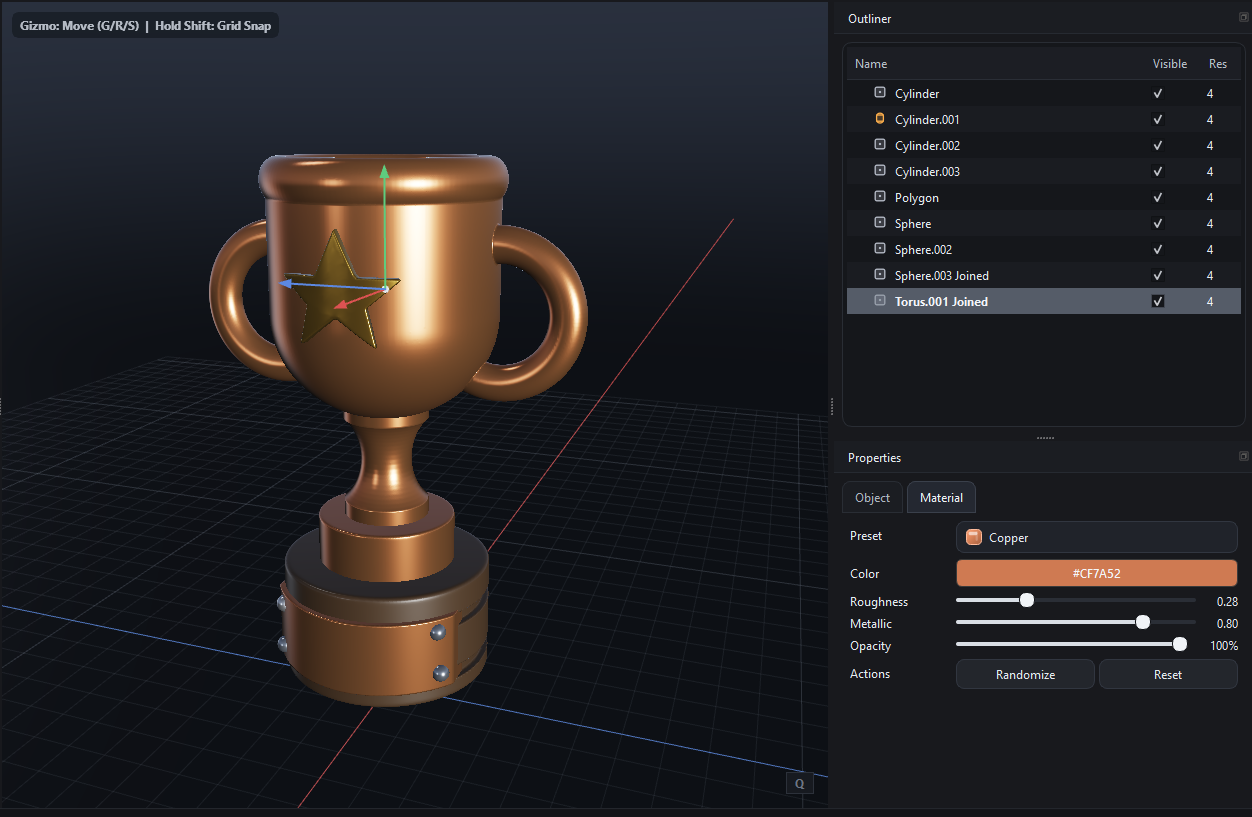Click the mesh icon next to Polygon
Image resolution: width=1252 pixels, height=817 pixels.
pos(879,197)
